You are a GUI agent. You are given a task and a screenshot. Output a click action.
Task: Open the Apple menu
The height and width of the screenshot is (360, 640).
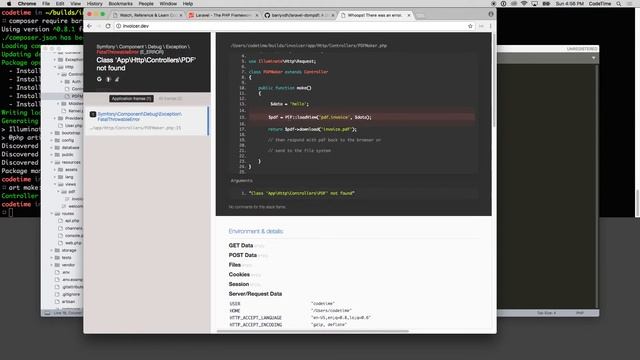pyautogui.click(x=9, y=4)
